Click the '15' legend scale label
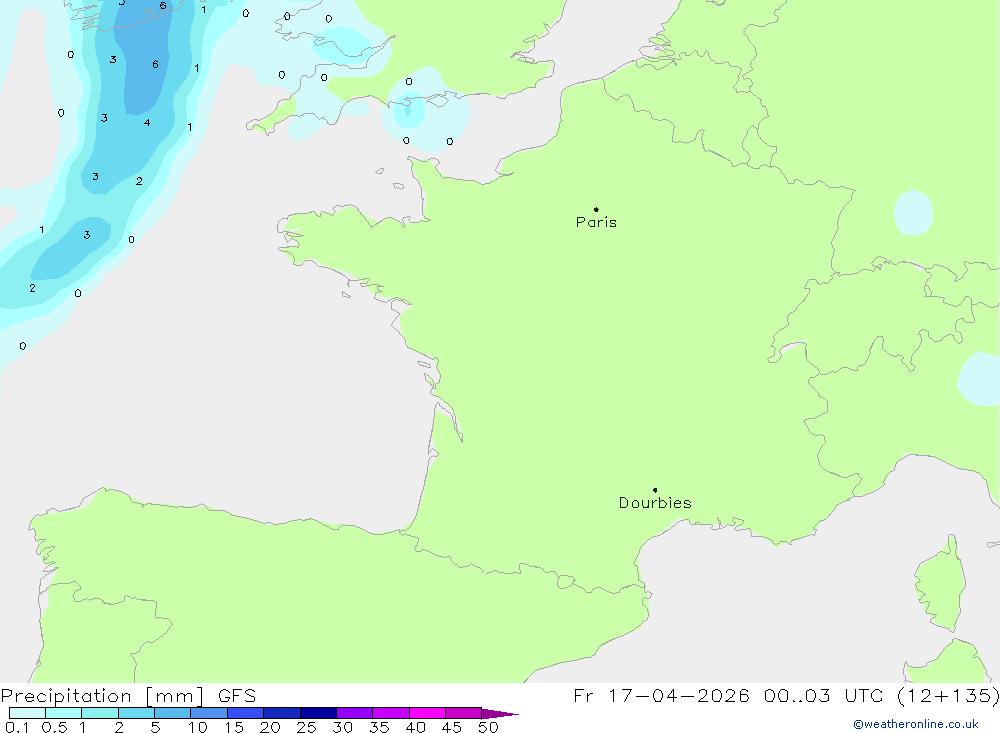 pos(234,727)
